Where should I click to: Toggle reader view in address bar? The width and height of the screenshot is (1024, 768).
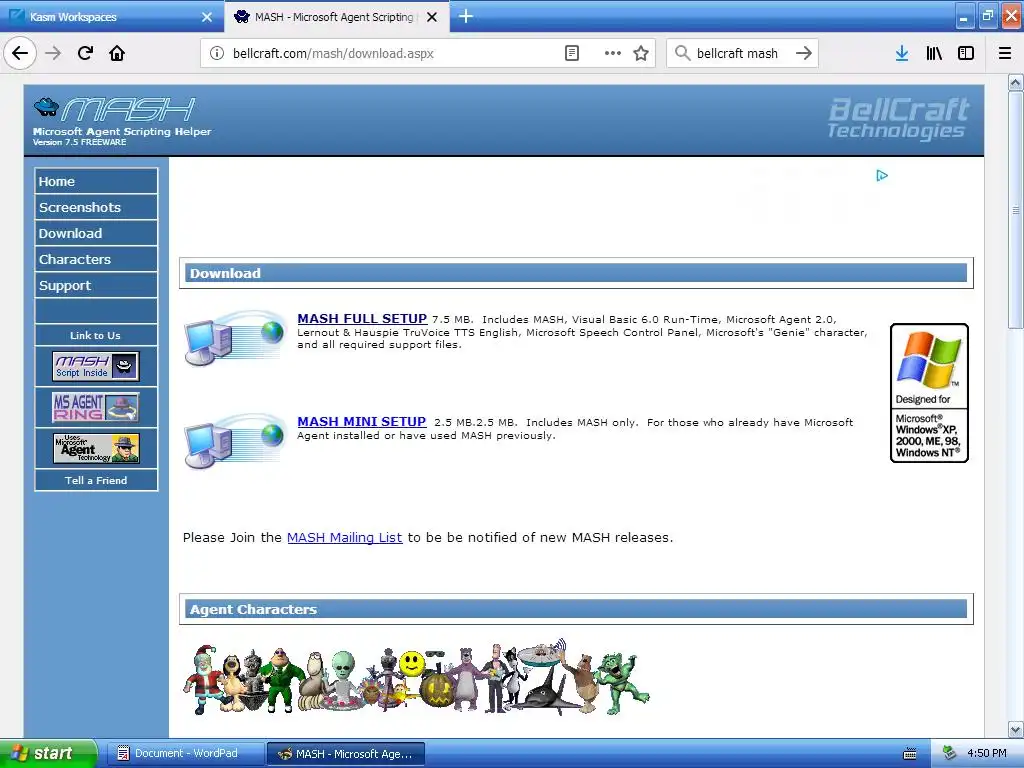[571, 53]
